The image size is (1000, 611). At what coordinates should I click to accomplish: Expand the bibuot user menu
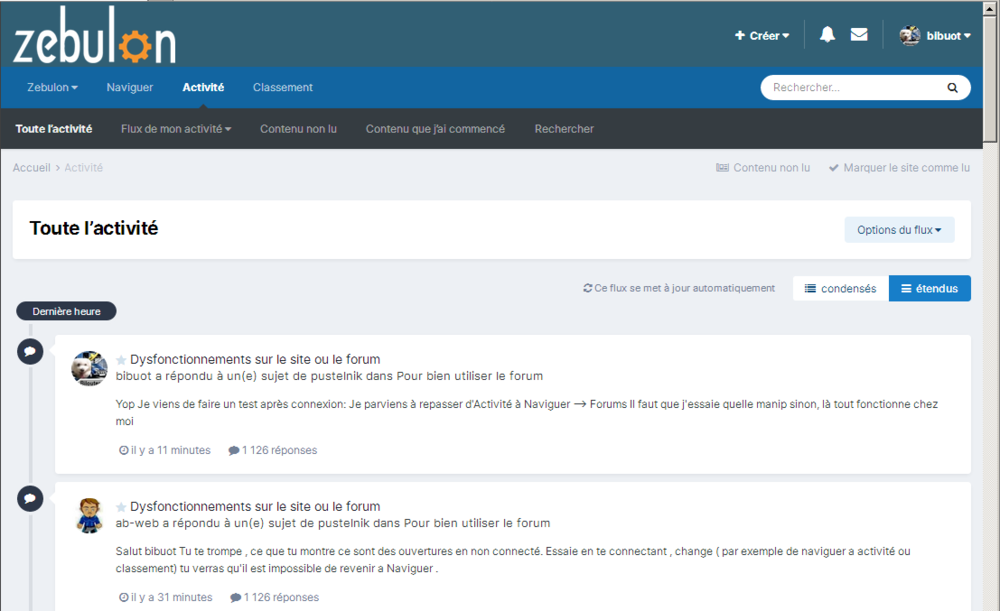tap(936, 36)
